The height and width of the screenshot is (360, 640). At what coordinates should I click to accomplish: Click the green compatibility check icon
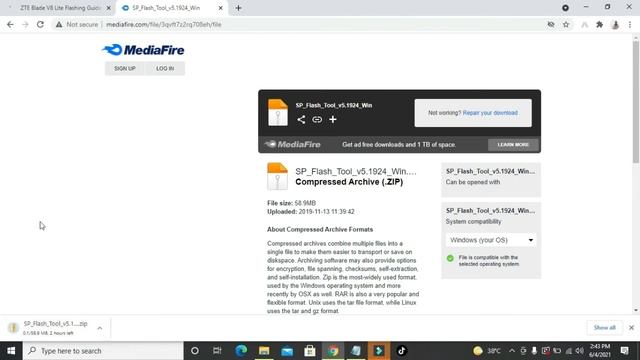point(450,258)
